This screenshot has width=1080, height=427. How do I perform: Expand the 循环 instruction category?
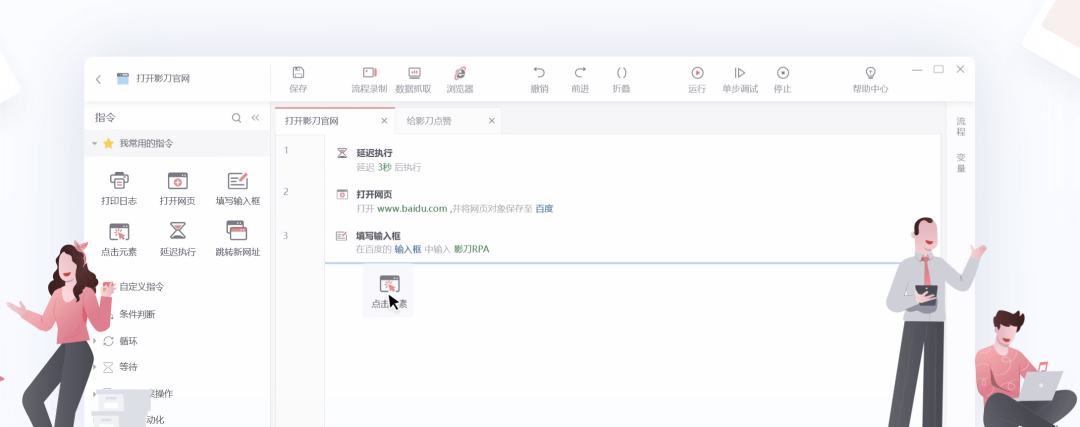point(94,341)
